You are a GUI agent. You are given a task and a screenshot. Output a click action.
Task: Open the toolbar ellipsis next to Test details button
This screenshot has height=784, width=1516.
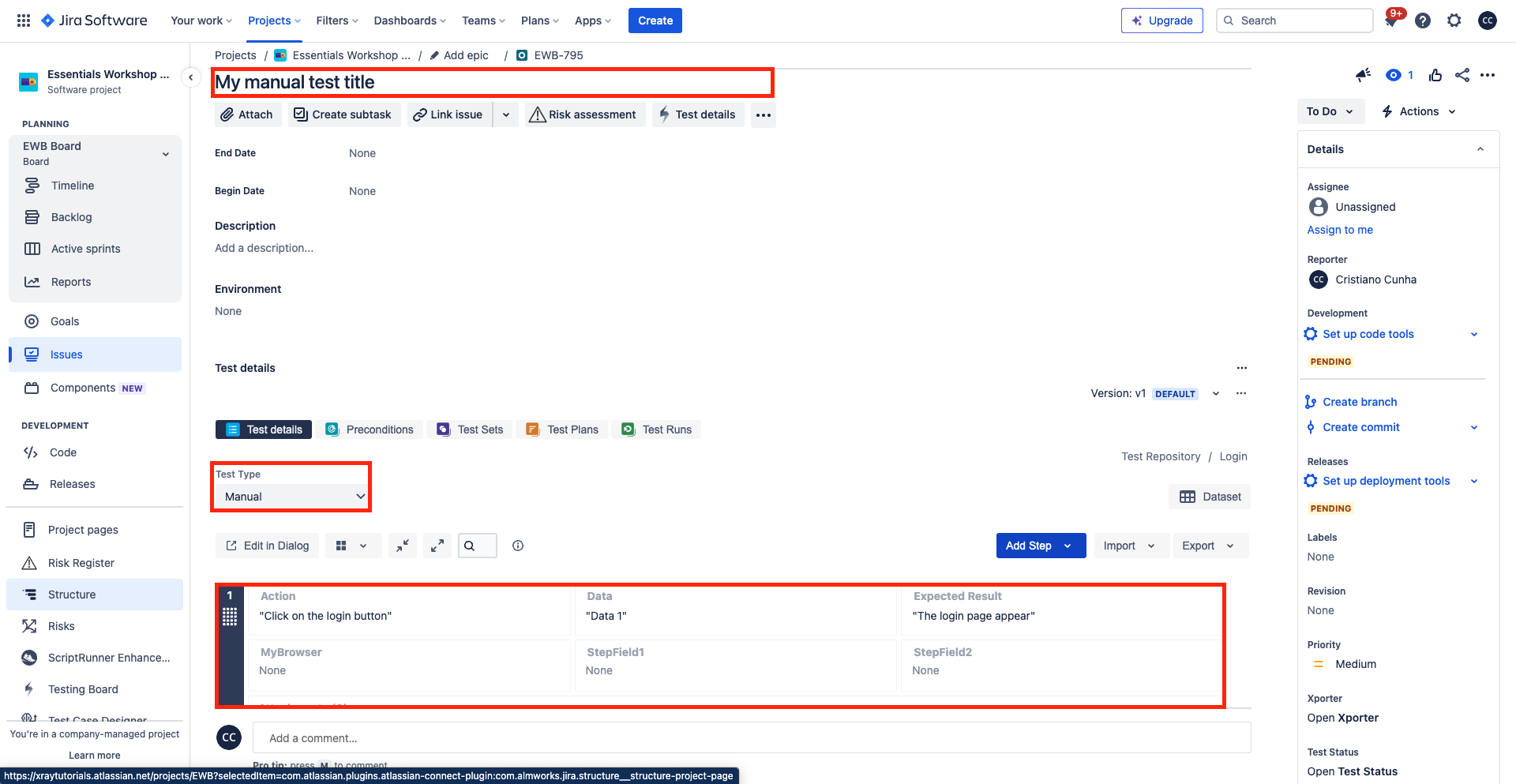(763, 114)
